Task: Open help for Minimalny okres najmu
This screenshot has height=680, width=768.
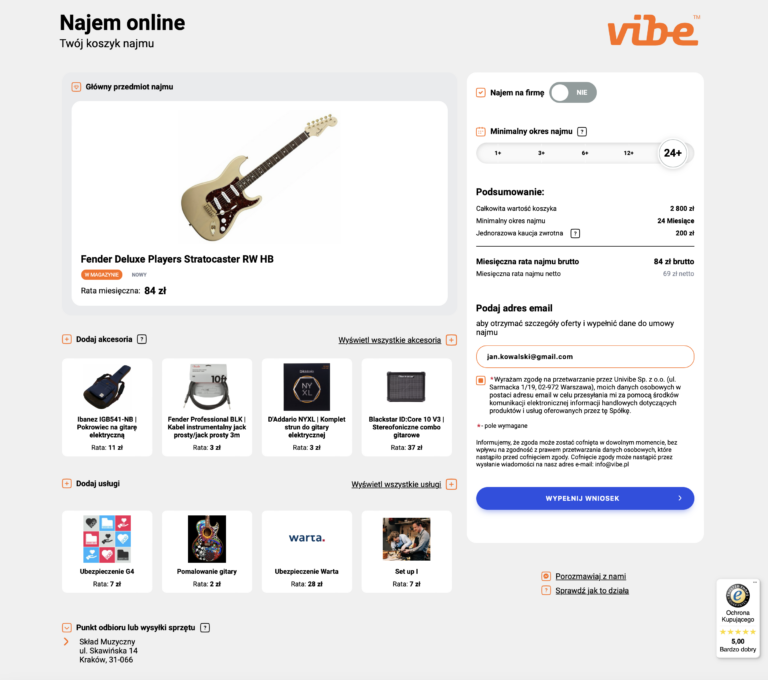Action: (x=582, y=131)
